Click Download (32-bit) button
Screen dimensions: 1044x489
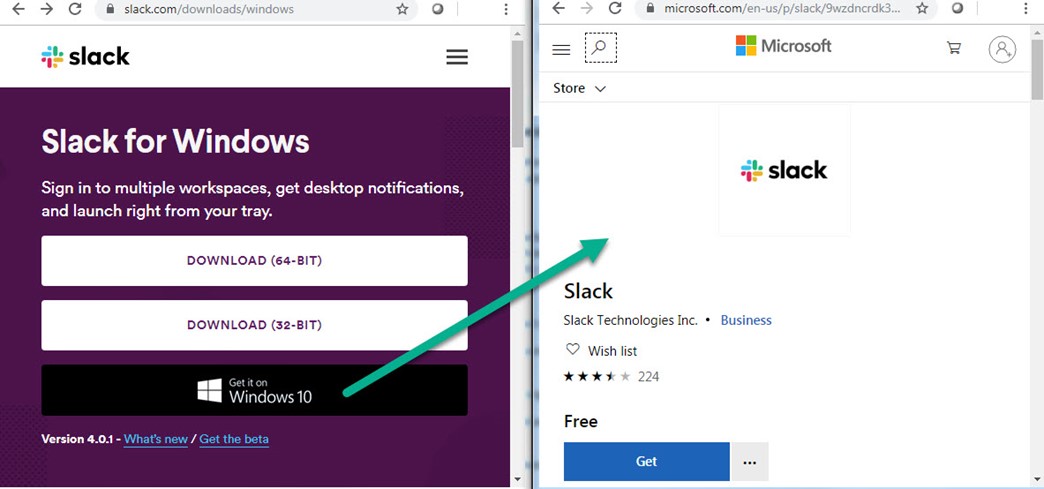pyautogui.click(x=254, y=325)
